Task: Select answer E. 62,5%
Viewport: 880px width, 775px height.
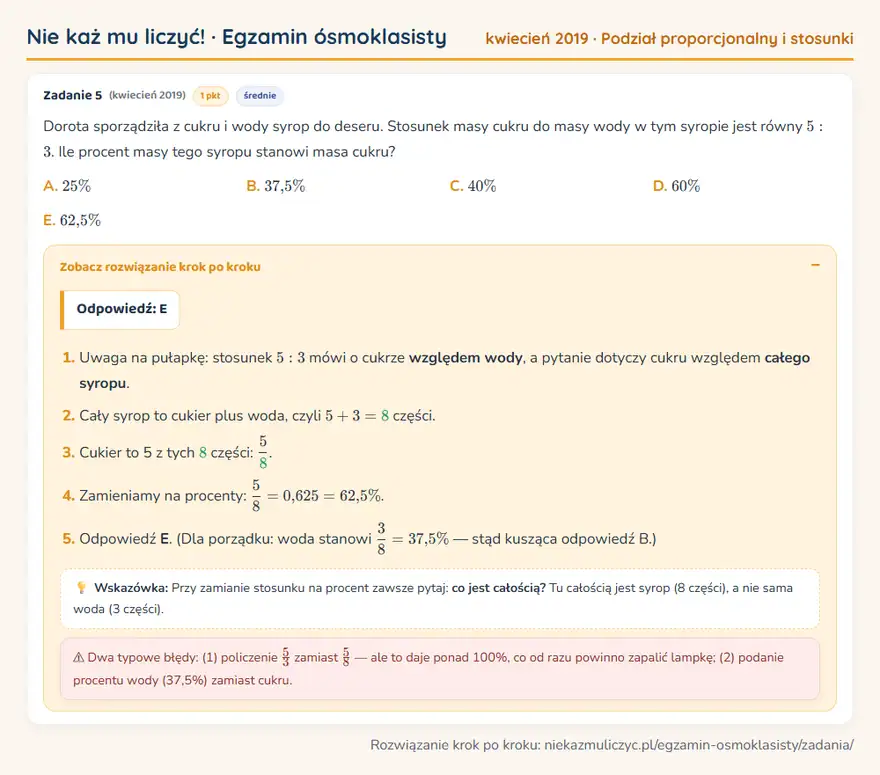Action: [72, 220]
